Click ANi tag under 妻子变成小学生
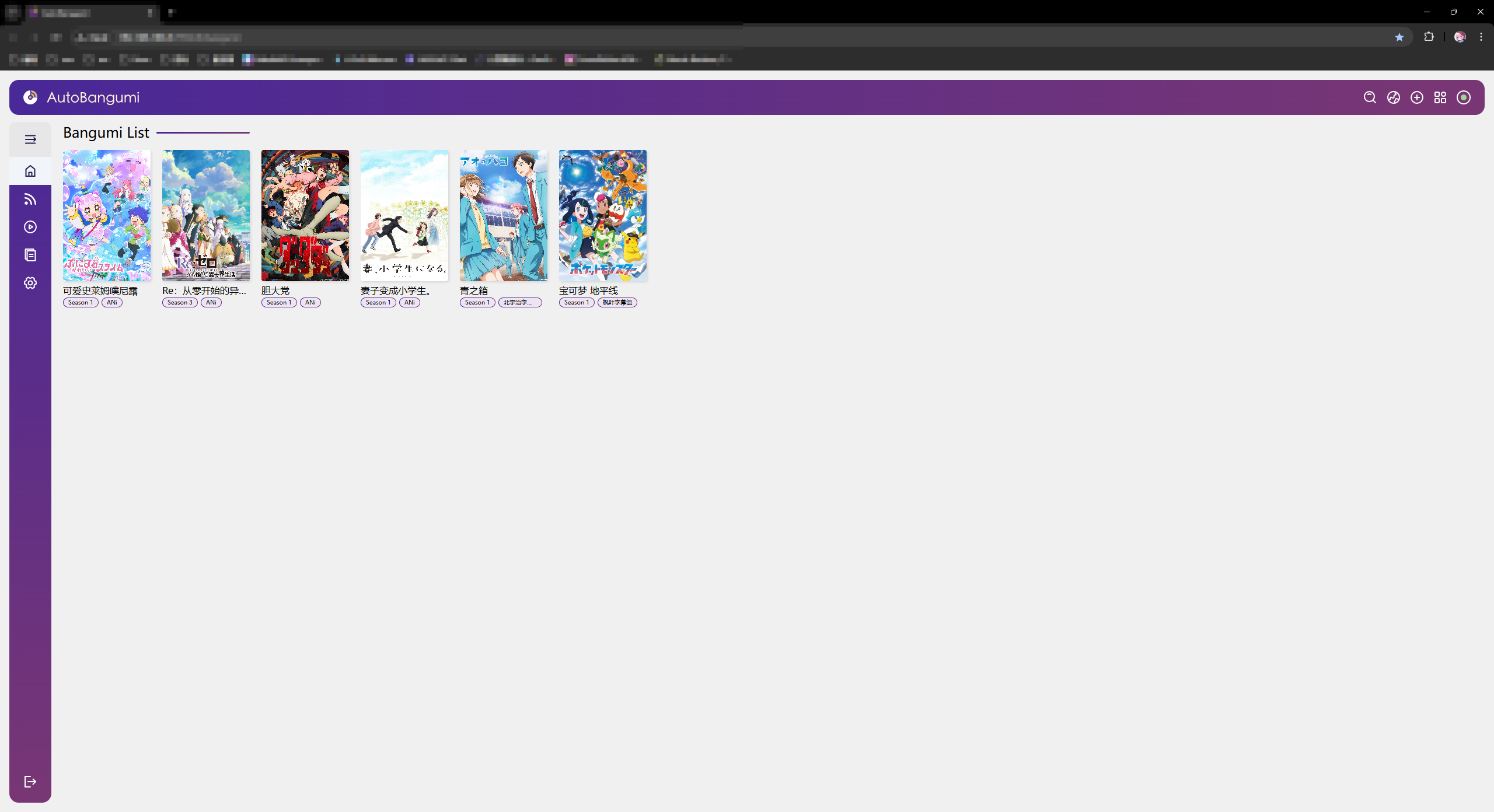The image size is (1494, 812). [x=410, y=302]
